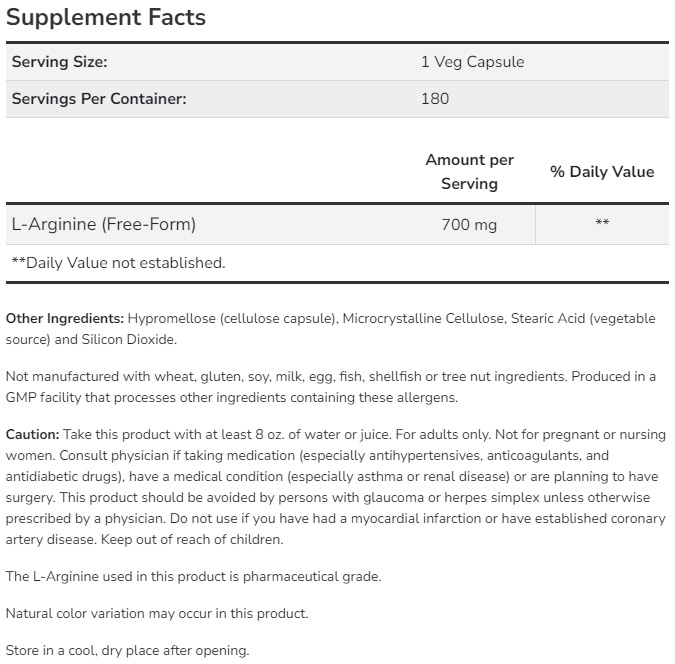Viewport: 675px width, 664px height.
Task: Select the Serving Size label
Action: tap(59, 62)
